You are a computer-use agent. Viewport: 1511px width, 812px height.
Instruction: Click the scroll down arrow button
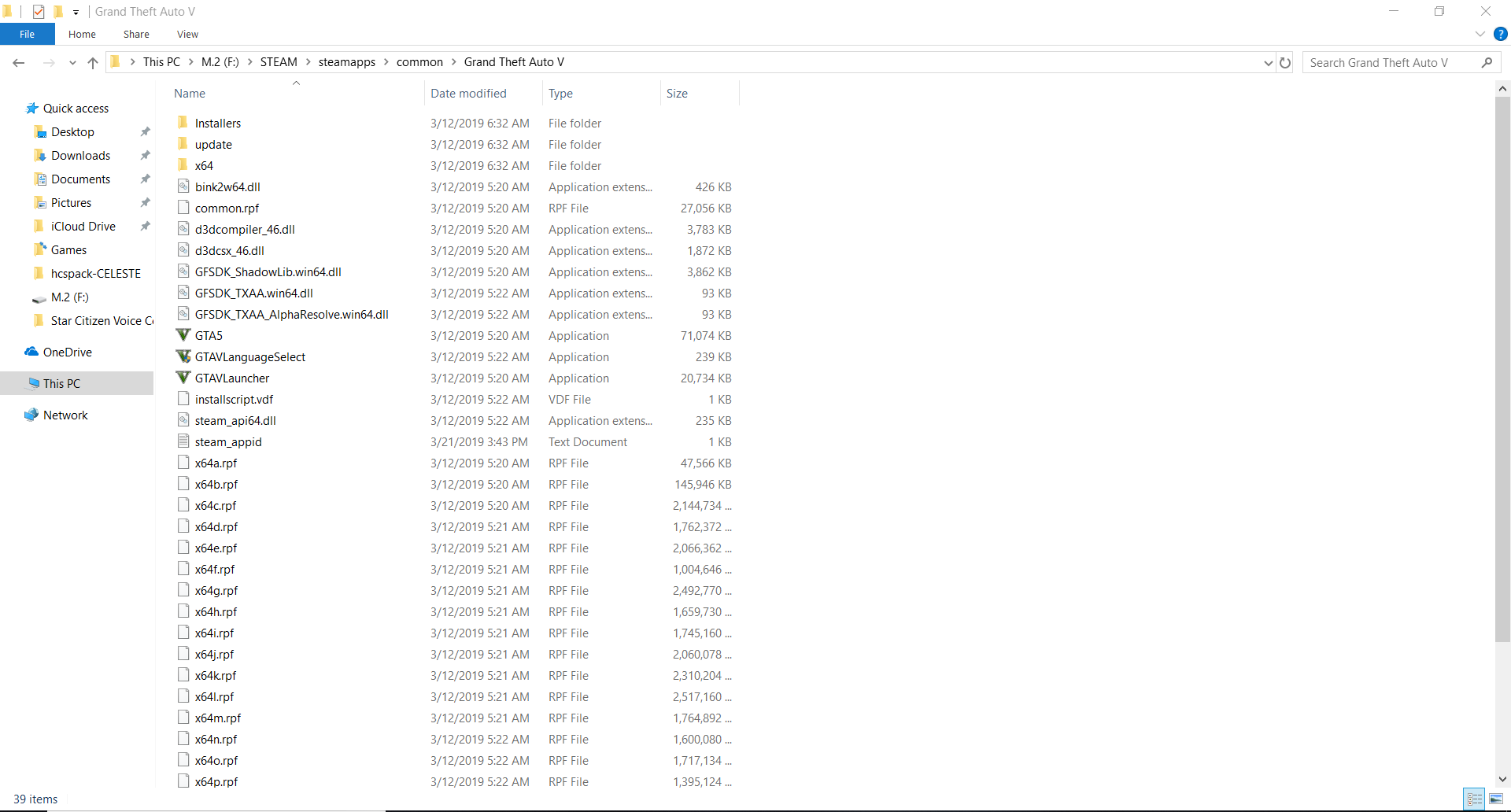tap(1502, 779)
